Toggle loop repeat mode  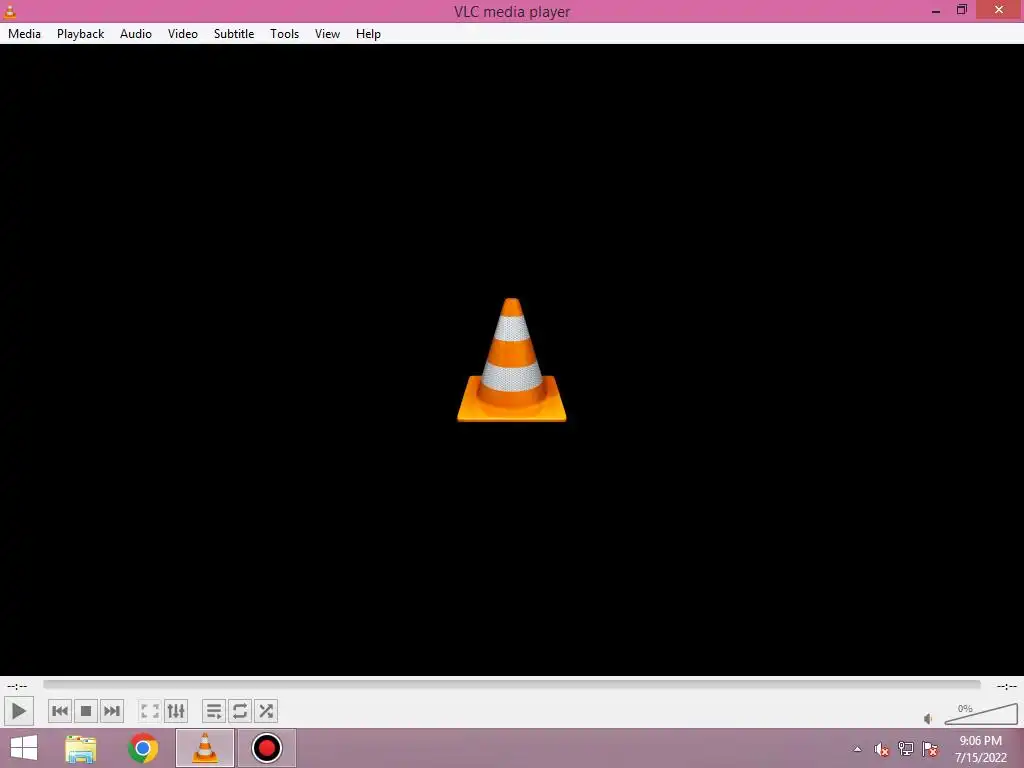coord(240,711)
